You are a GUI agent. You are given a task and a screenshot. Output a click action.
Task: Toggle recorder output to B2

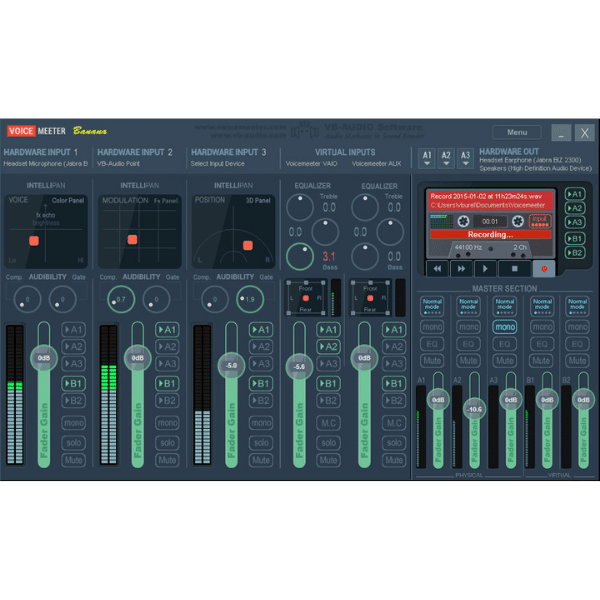click(x=575, y=253)
